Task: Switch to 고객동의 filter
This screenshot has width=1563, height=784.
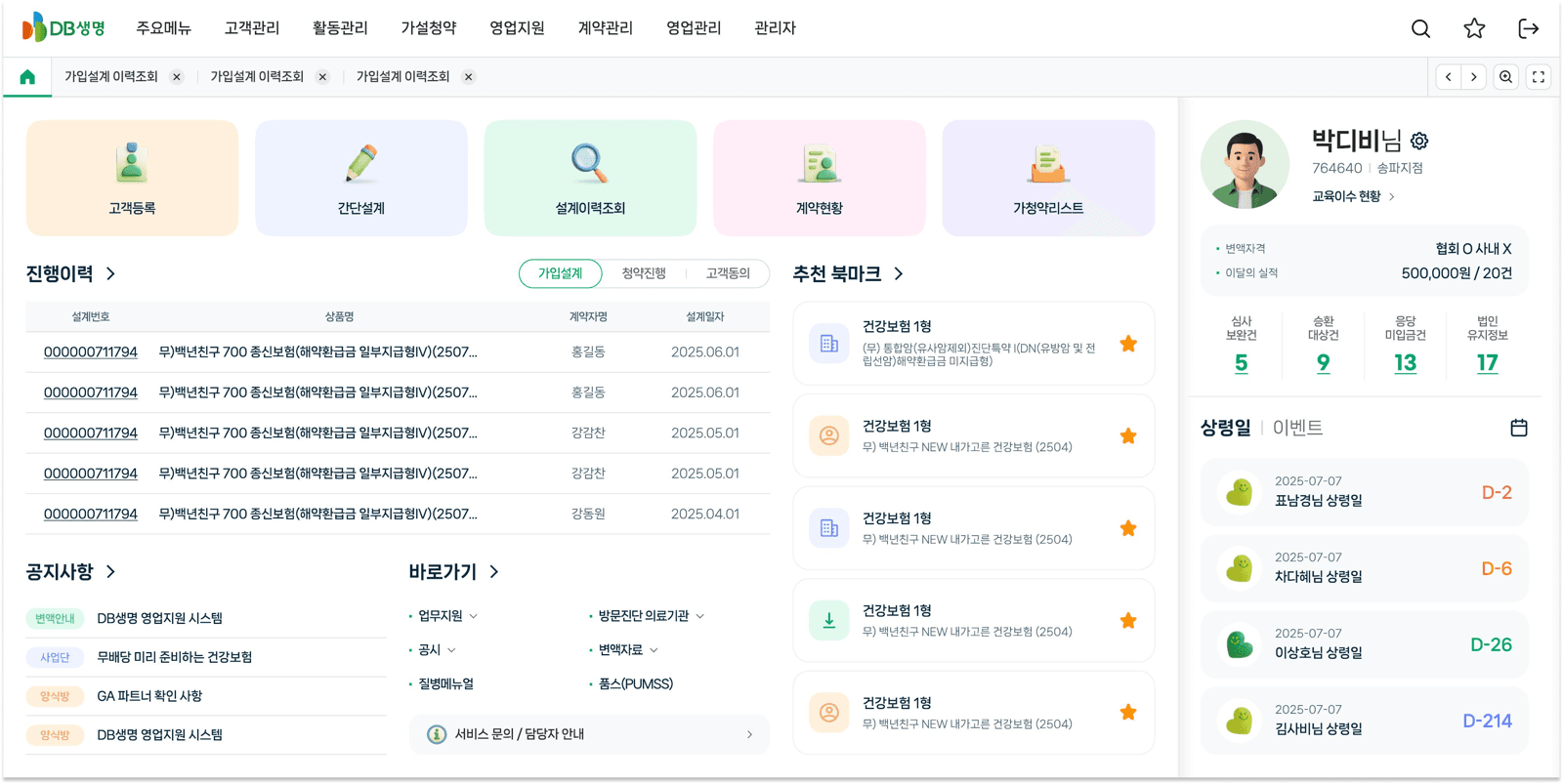Action: [x=728, y=273]
